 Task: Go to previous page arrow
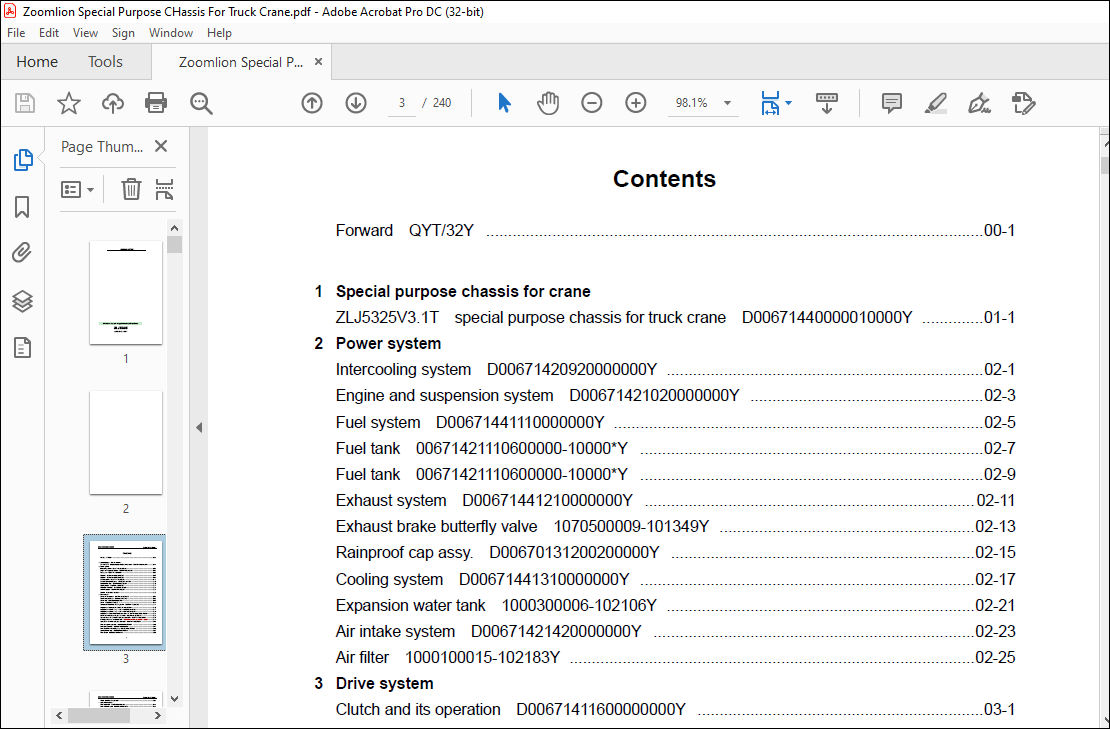(311, 103)
